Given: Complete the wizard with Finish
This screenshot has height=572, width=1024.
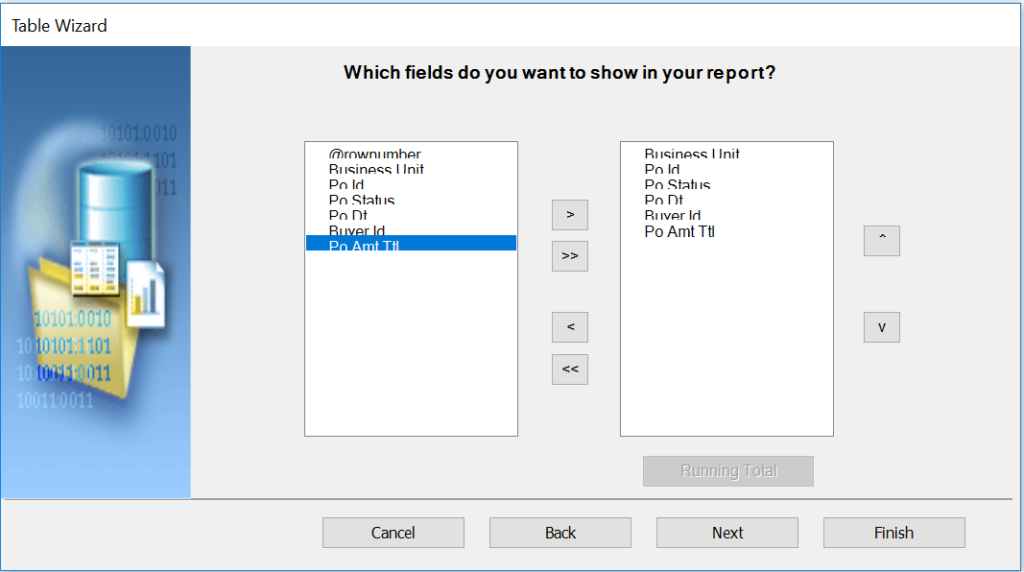Looking at the screenshot, I should 894,533.
